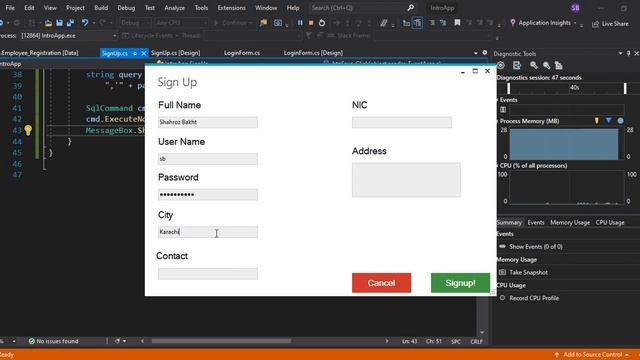Viewport: 640px width, 360px height.
Task: Click the SB user account avatar
Action: [575, 8]
